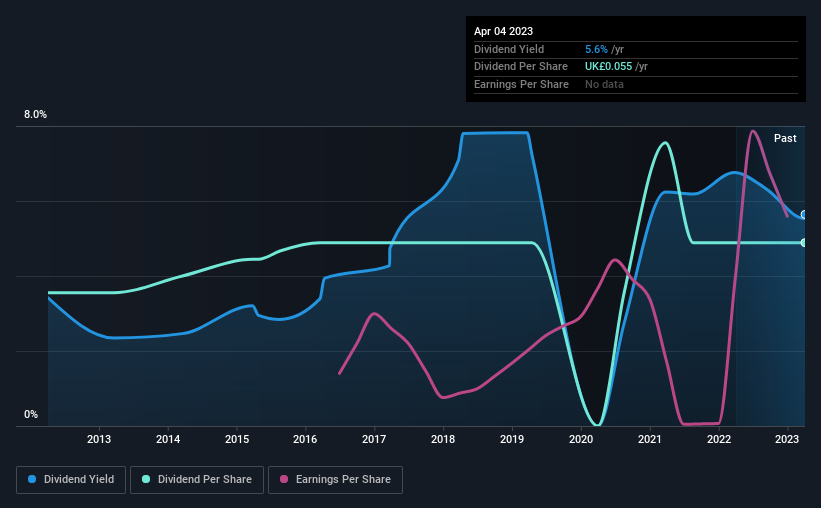This screenshot has height=508, width=821.
Task: Click the 5.6% dividend yield value in tooltip
Action: click(x=596, y=49)
